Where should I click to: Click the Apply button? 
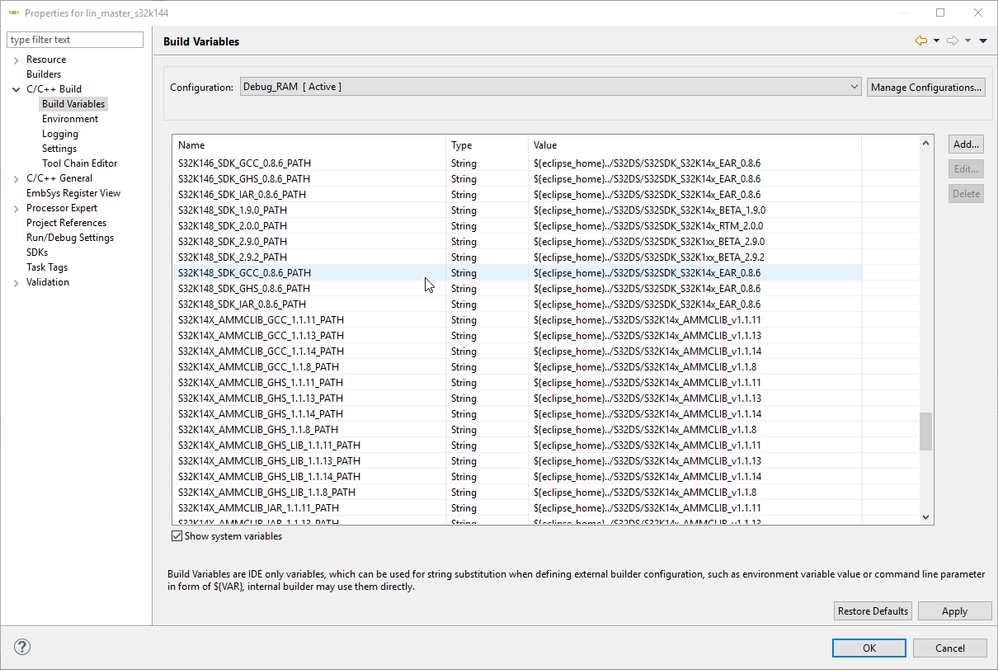tap(954, 611)
